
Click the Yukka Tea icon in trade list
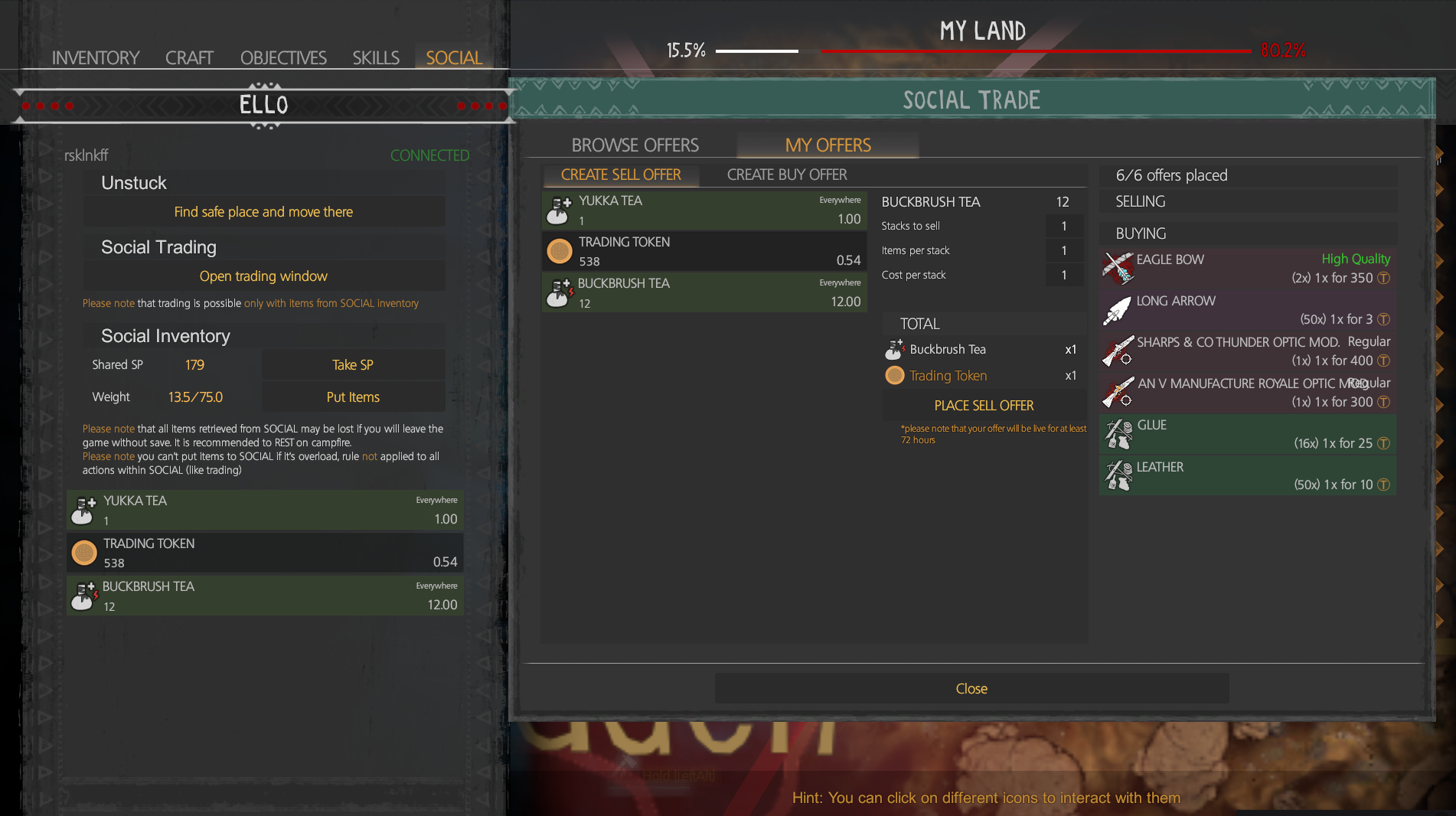coord(559,211)
